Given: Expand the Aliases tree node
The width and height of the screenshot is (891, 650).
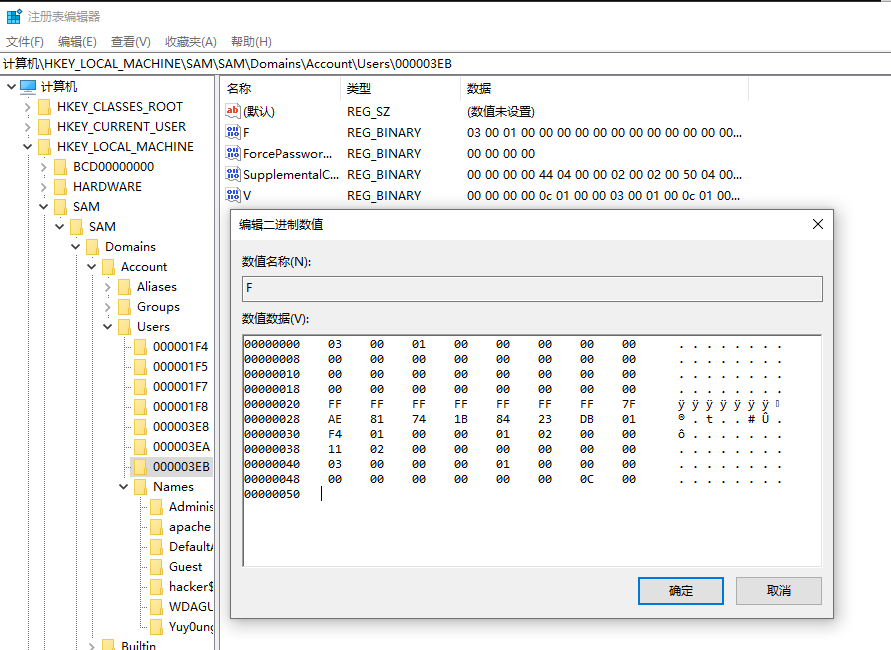Looking at the screenshot, I should click(x=107, y=287).
